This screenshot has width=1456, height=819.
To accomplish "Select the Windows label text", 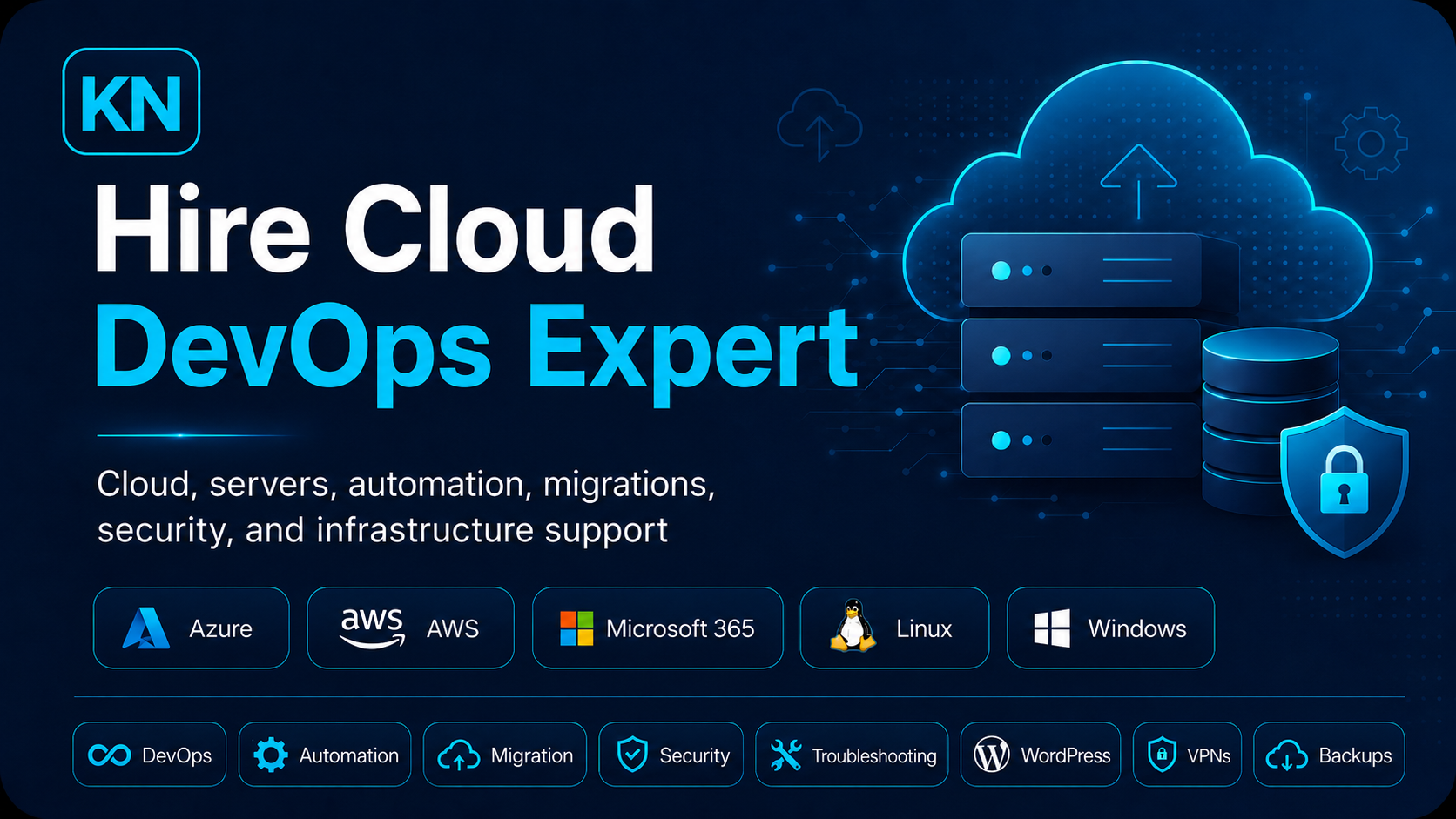I will click(x=1137, y=628).
